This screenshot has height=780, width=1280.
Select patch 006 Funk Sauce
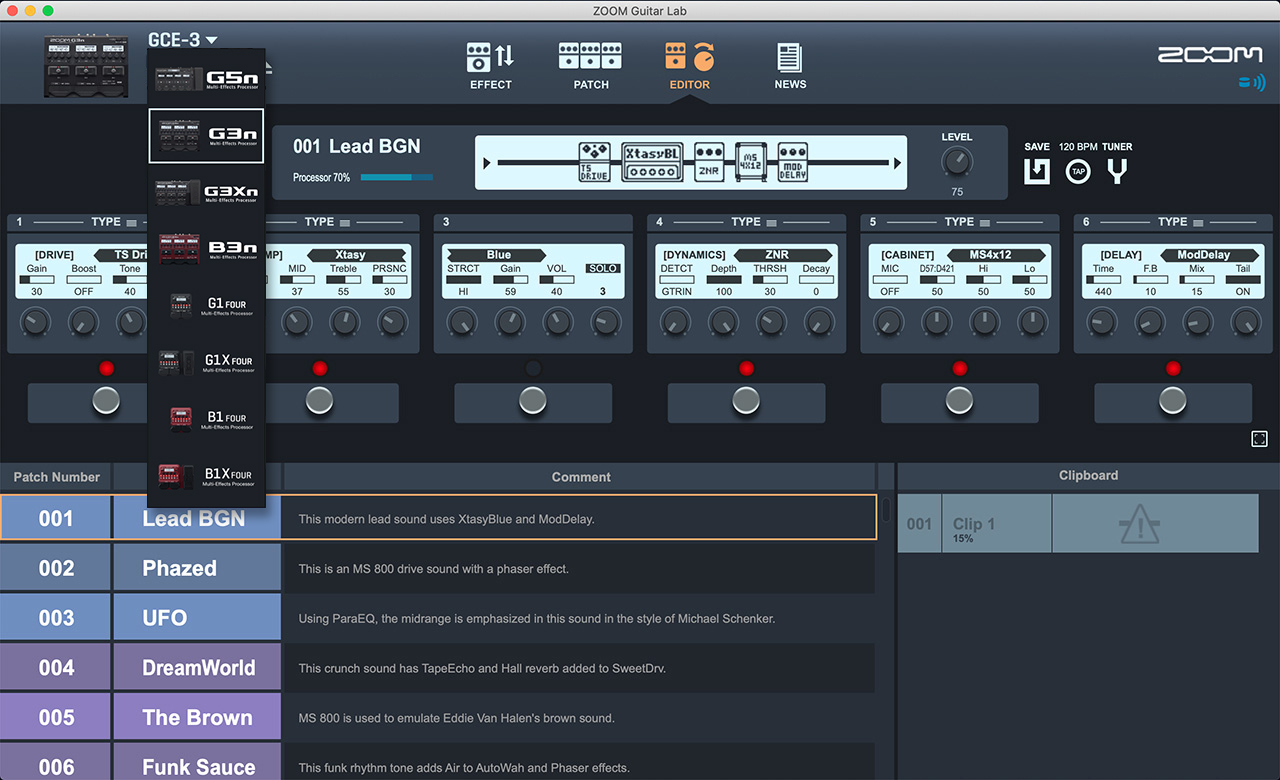click(438, 762)
